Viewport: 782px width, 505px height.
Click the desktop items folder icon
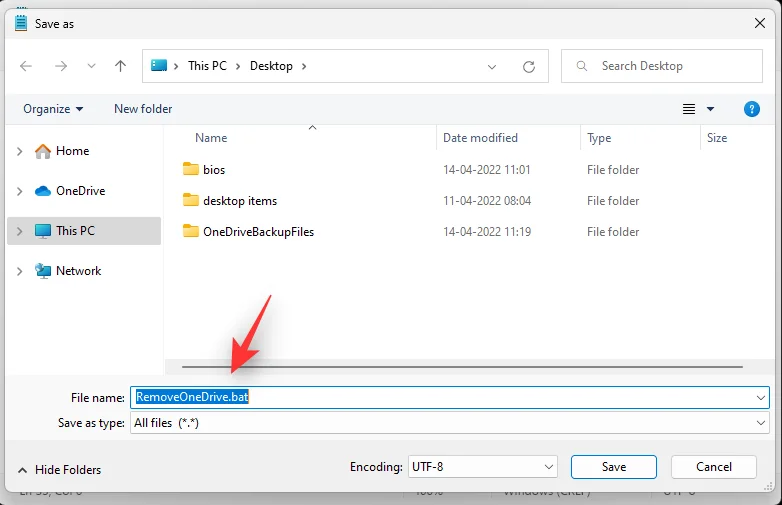click(x=191, y=200)
